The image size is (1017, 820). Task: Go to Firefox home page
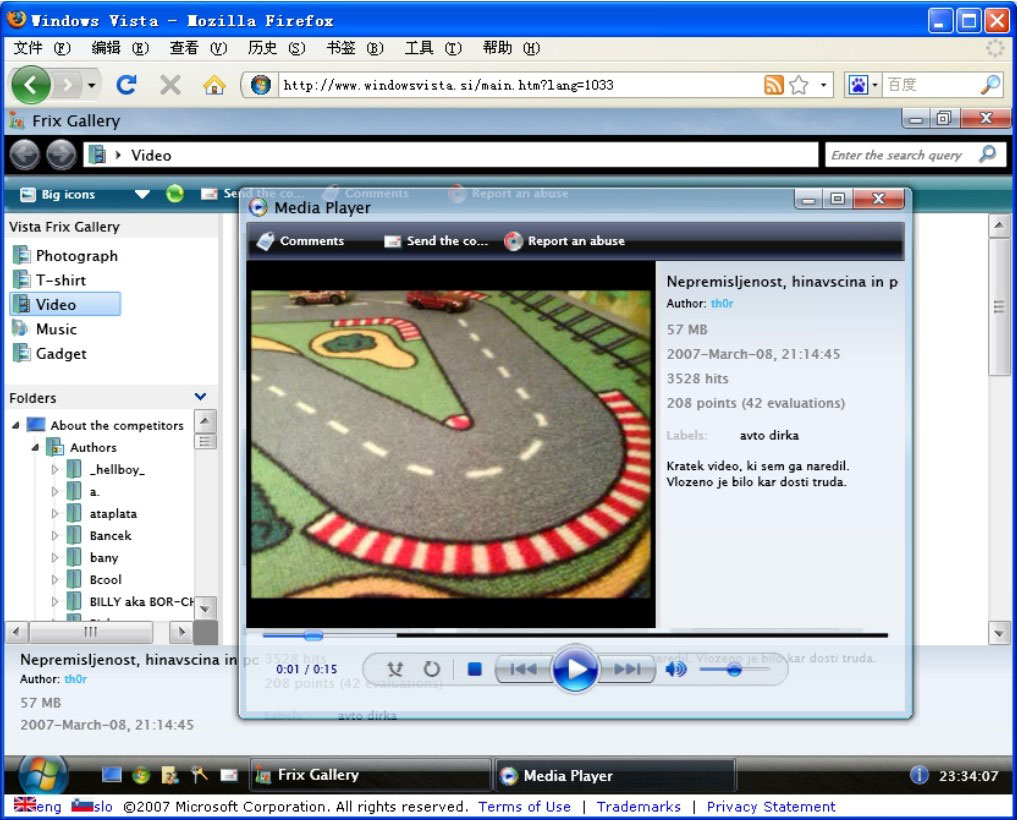(x=214, y=85)
